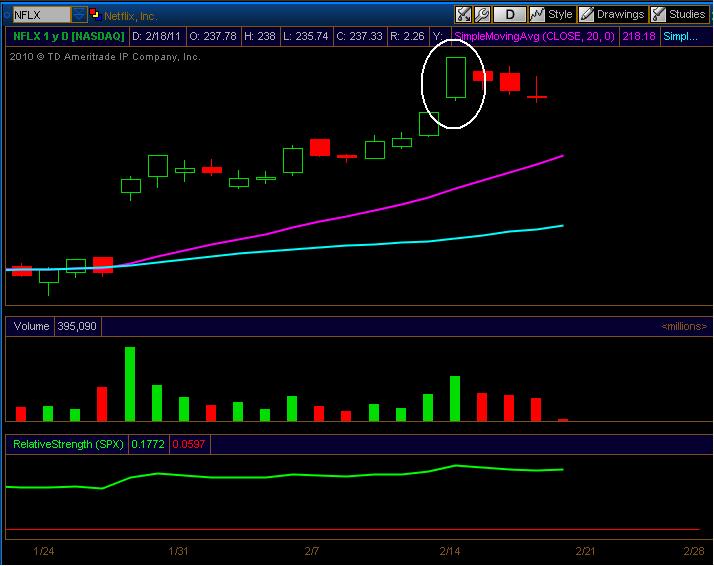The width and height of the screenshot is (714, 566).
Task: Expand the NFLX symbol dropdown arrow
Action: pos(79,15)
